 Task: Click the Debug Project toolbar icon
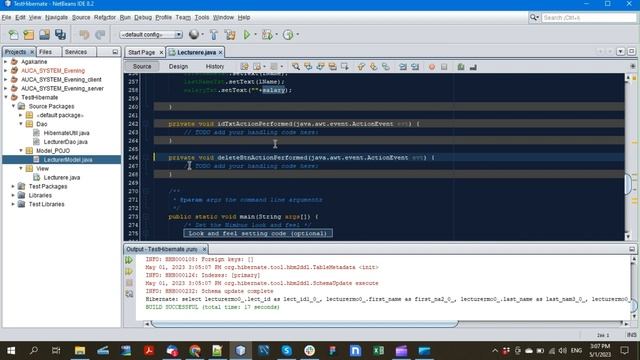pos(267,35)
